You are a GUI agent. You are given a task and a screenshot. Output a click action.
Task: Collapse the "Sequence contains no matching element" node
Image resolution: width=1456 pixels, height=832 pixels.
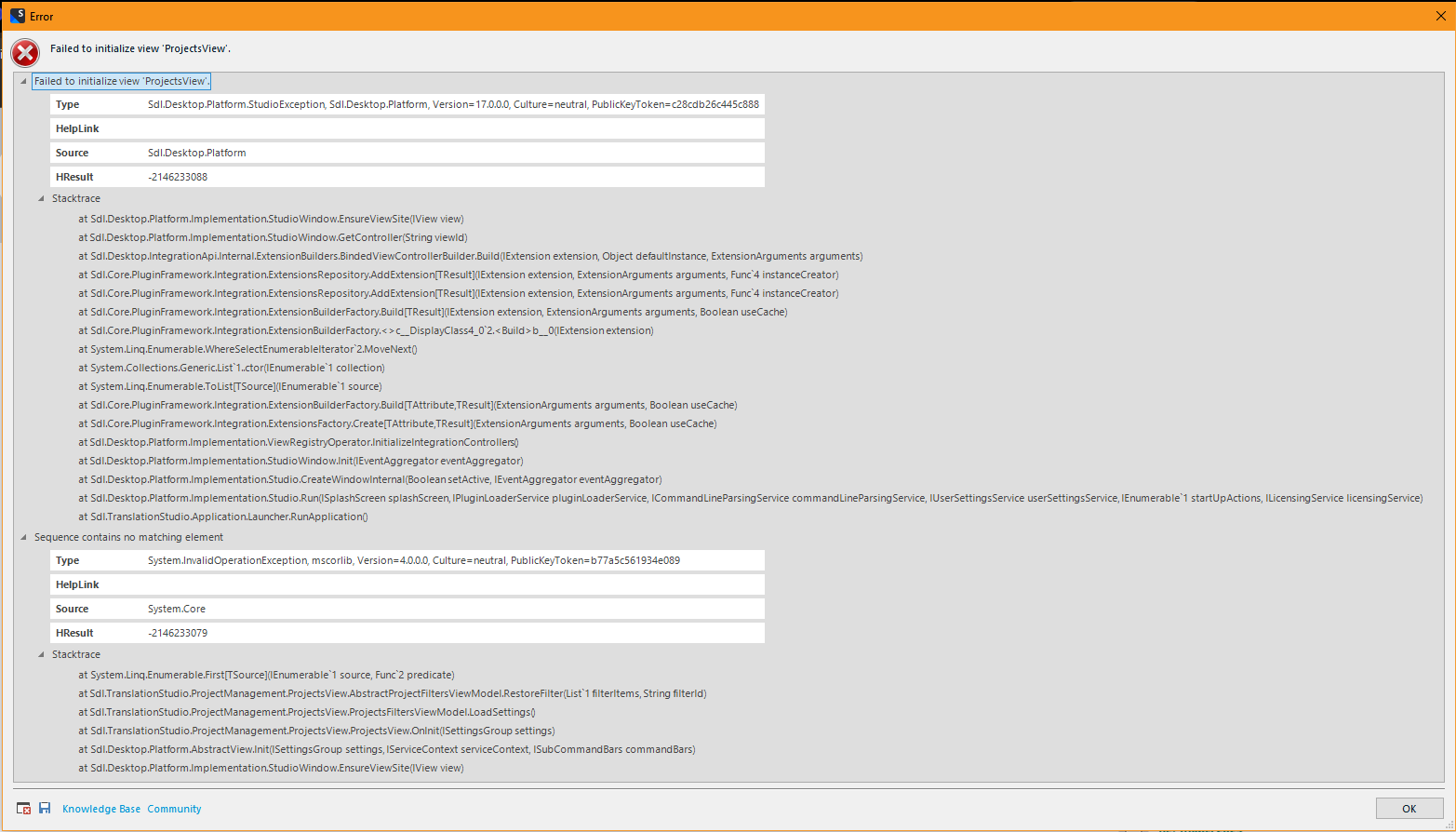23,537
